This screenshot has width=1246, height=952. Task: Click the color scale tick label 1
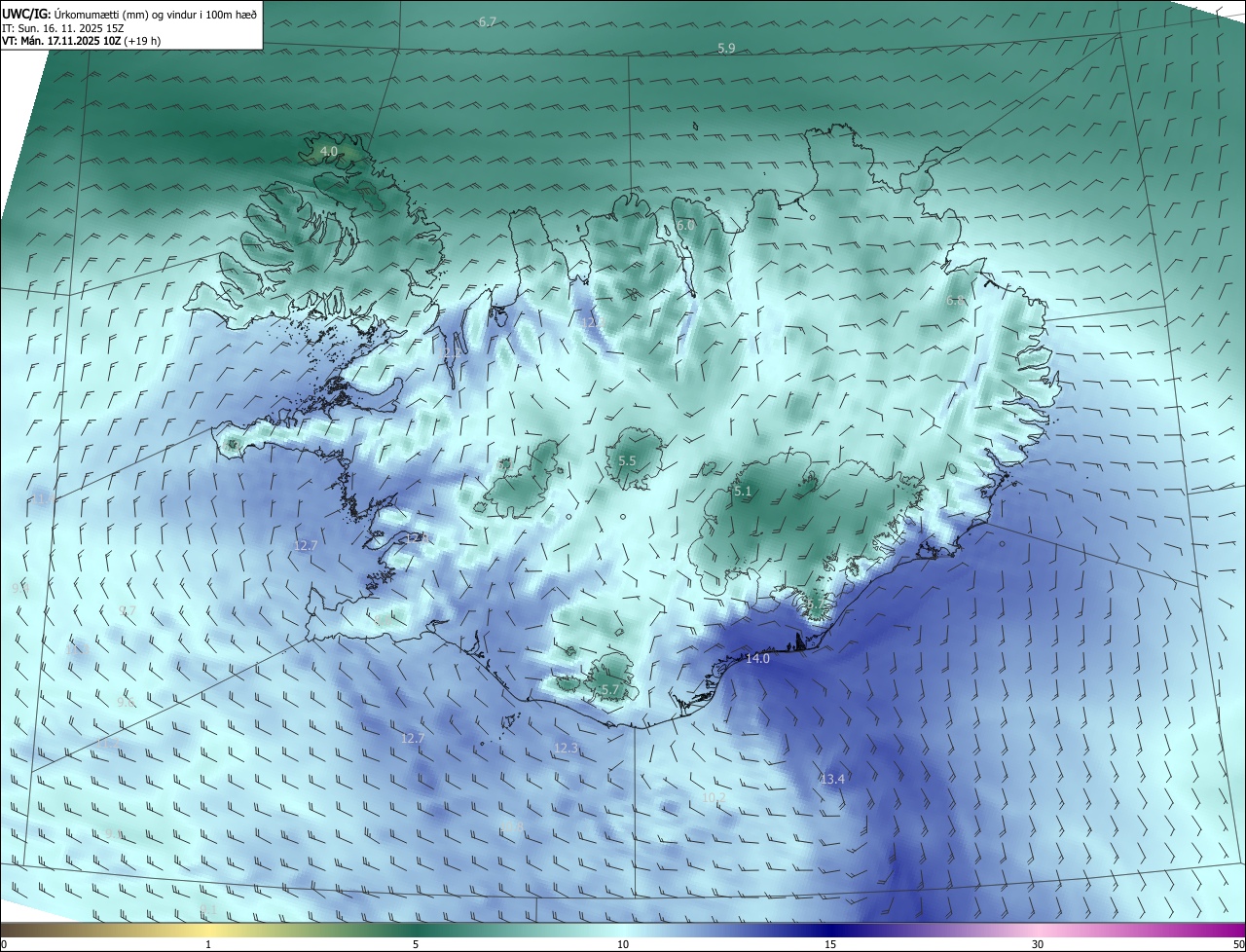[208, 944]
